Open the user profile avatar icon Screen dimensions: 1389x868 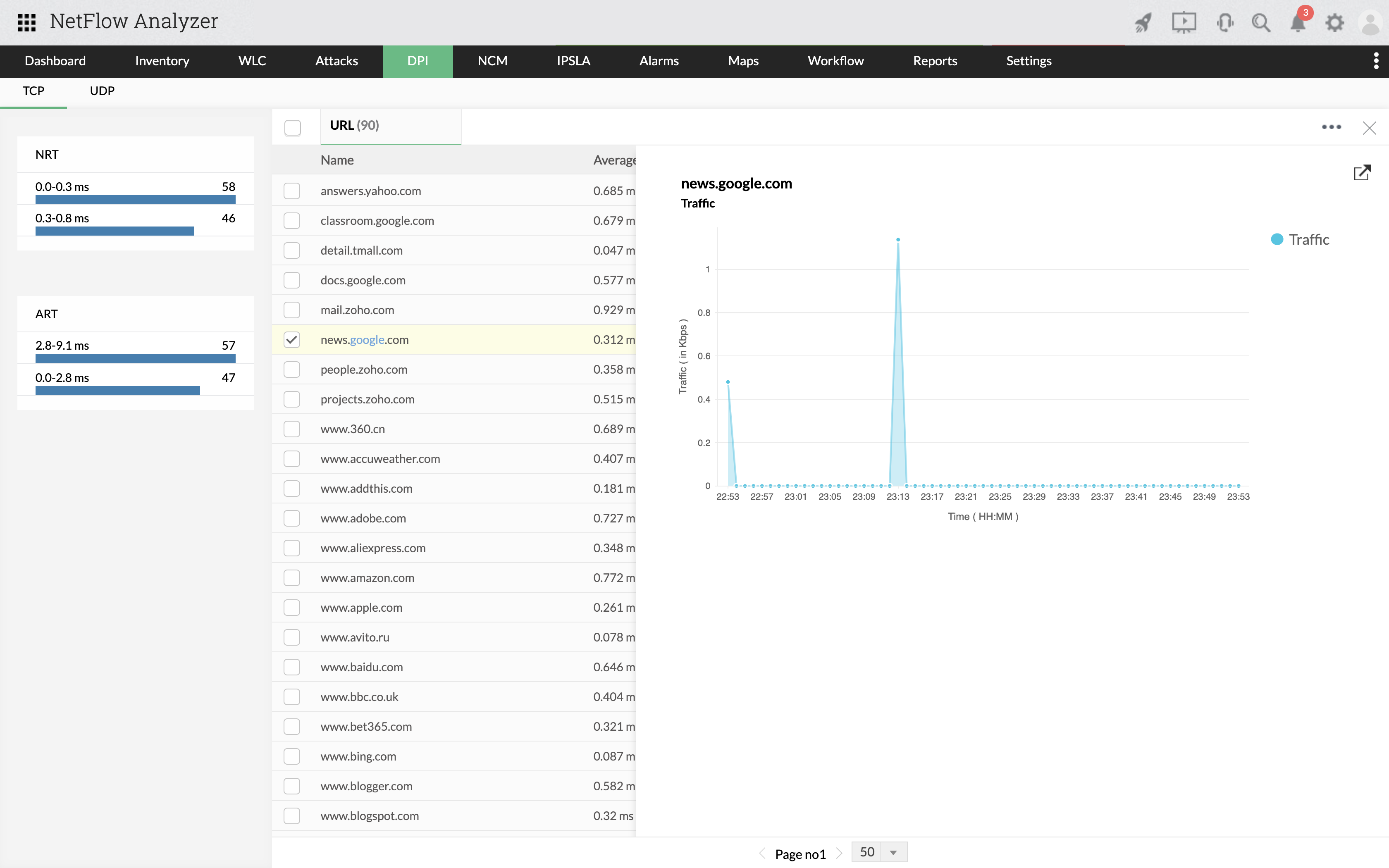1371,22
